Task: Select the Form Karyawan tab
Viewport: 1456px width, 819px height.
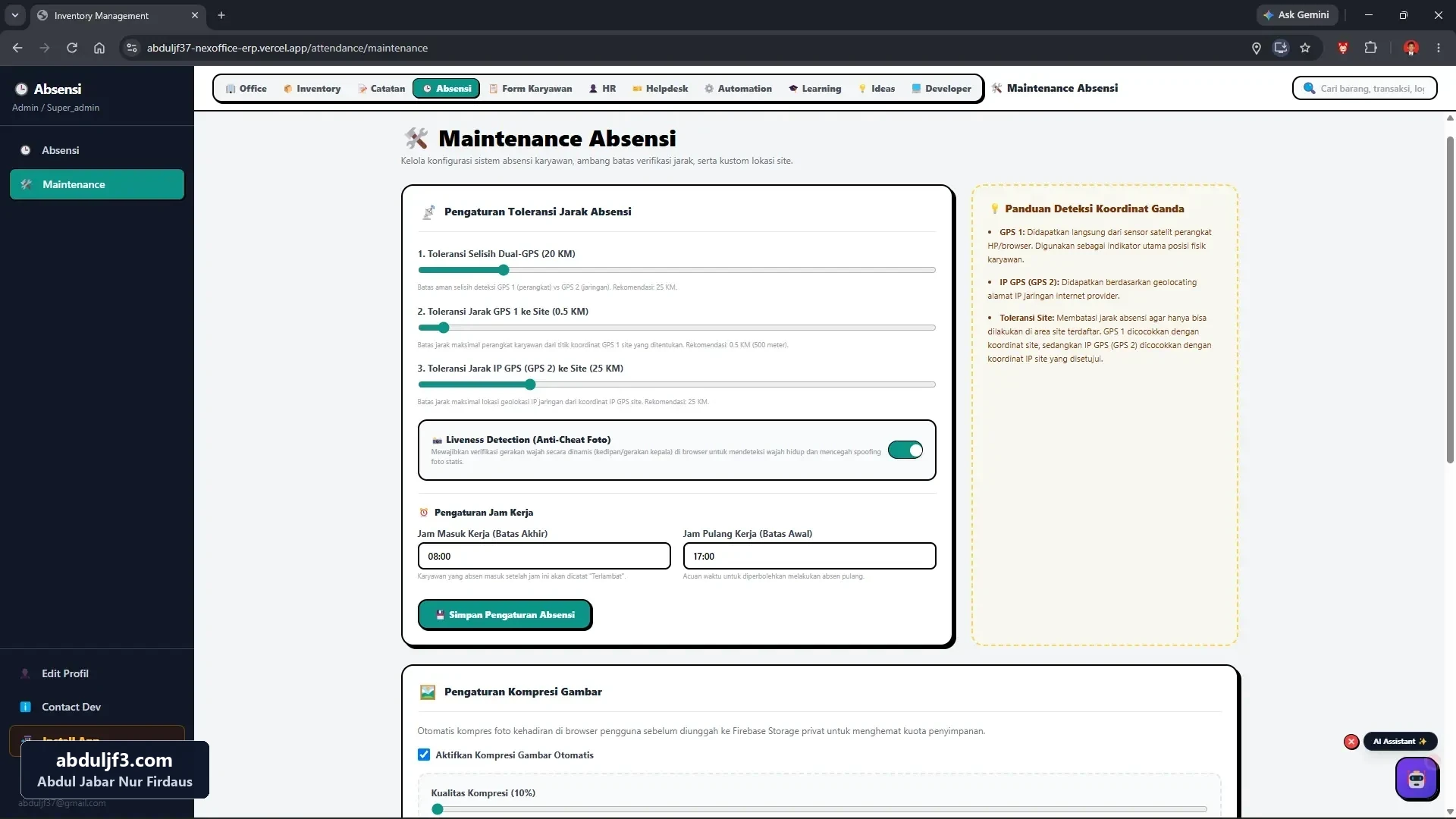Action: point(530,89)
